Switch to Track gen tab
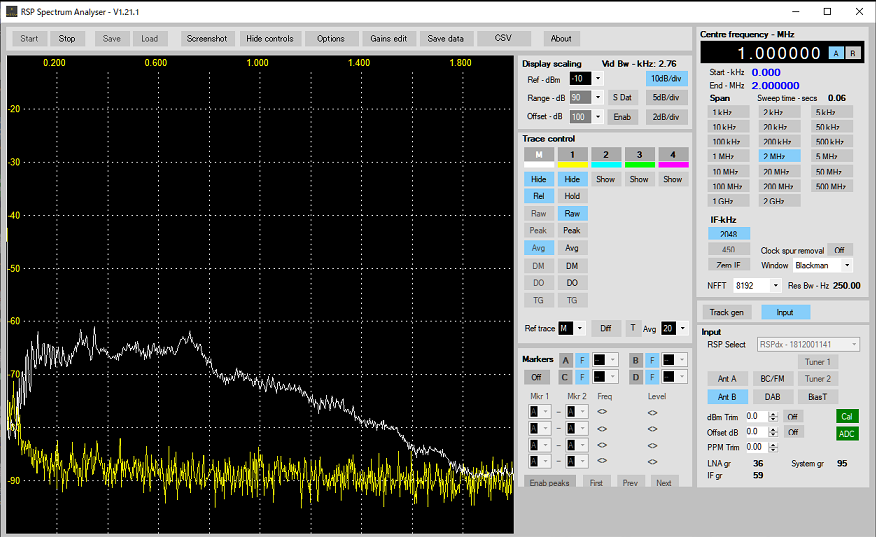The width and height of the screenshot is (876, 537). [x=726, y=312]
